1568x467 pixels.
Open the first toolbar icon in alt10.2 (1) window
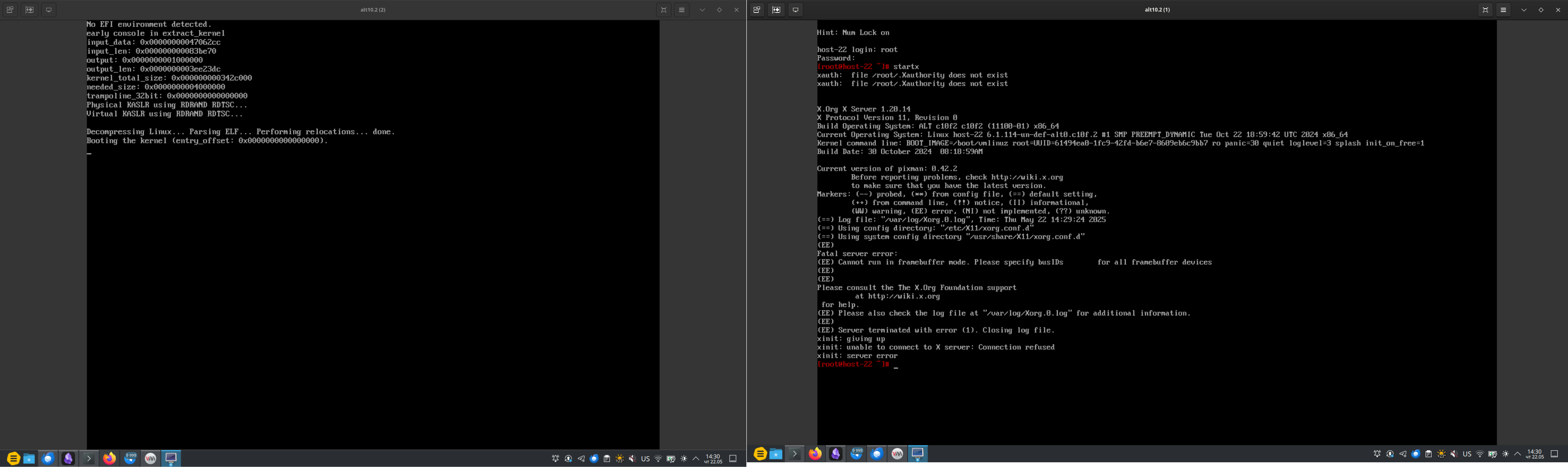(757, 10)
